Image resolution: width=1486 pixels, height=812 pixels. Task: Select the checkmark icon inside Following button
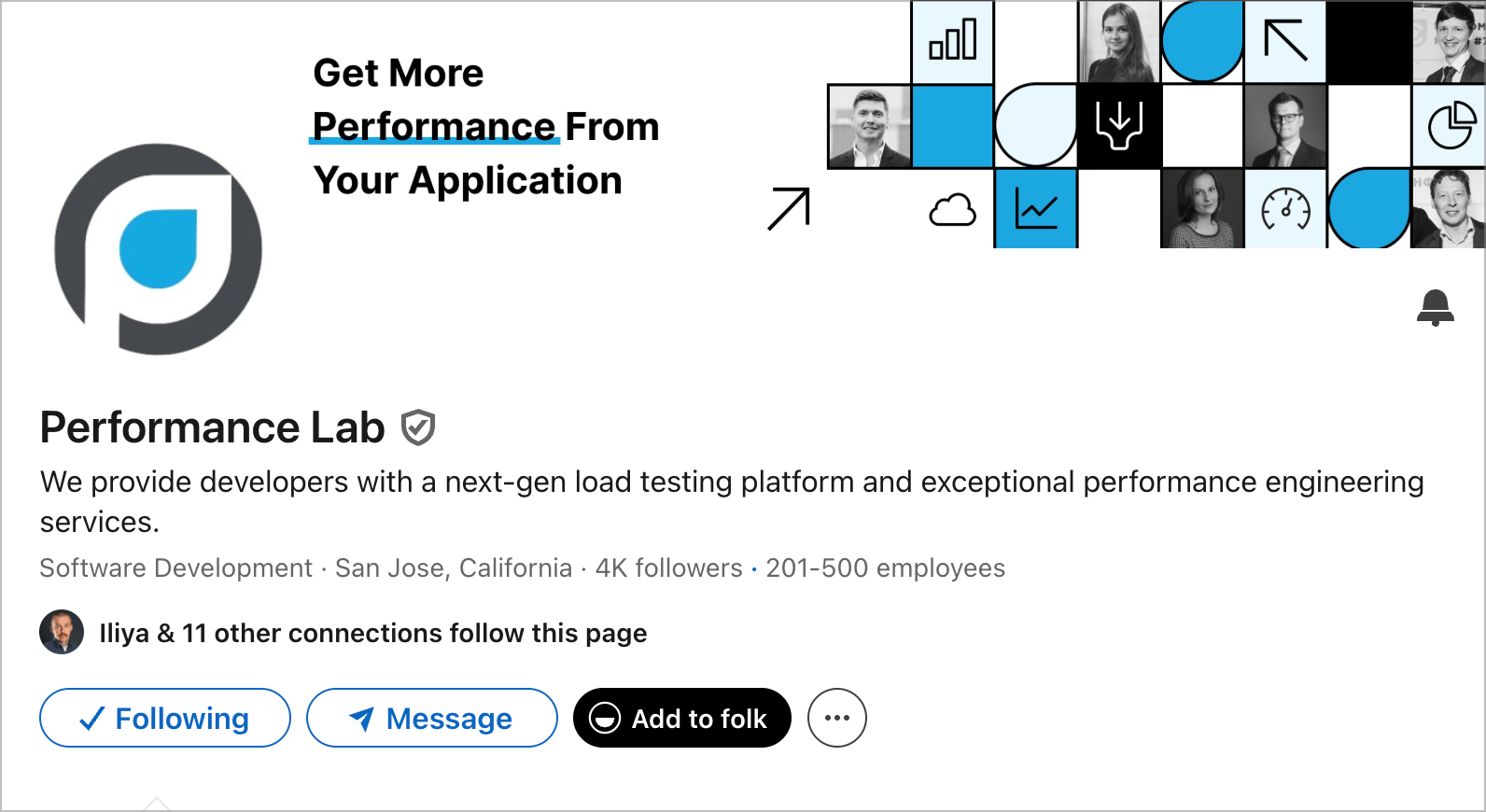click(91, 718)
